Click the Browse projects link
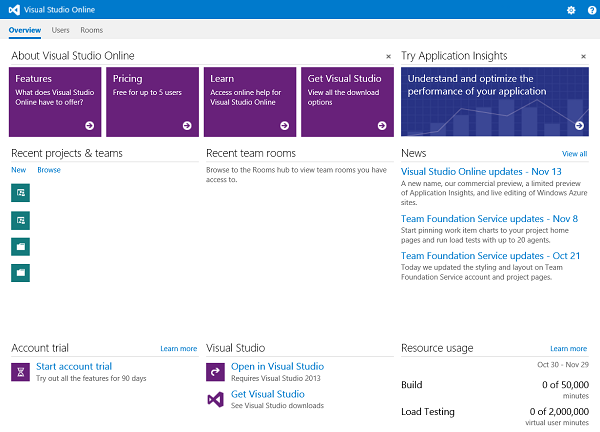The height and width of the screenshot is (432, 600). (49, 170)
